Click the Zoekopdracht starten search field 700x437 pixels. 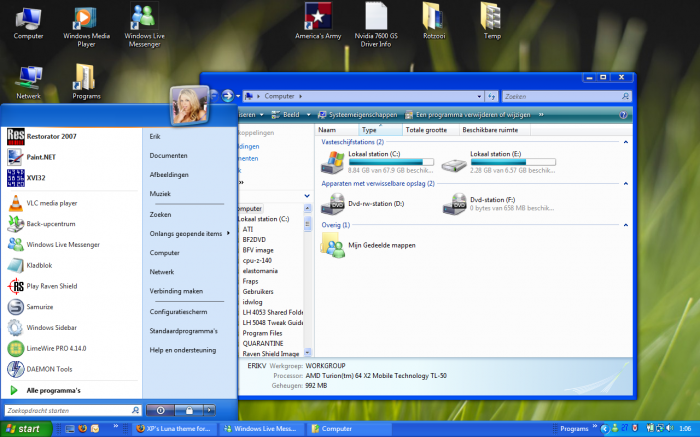(x=73, y=410)
